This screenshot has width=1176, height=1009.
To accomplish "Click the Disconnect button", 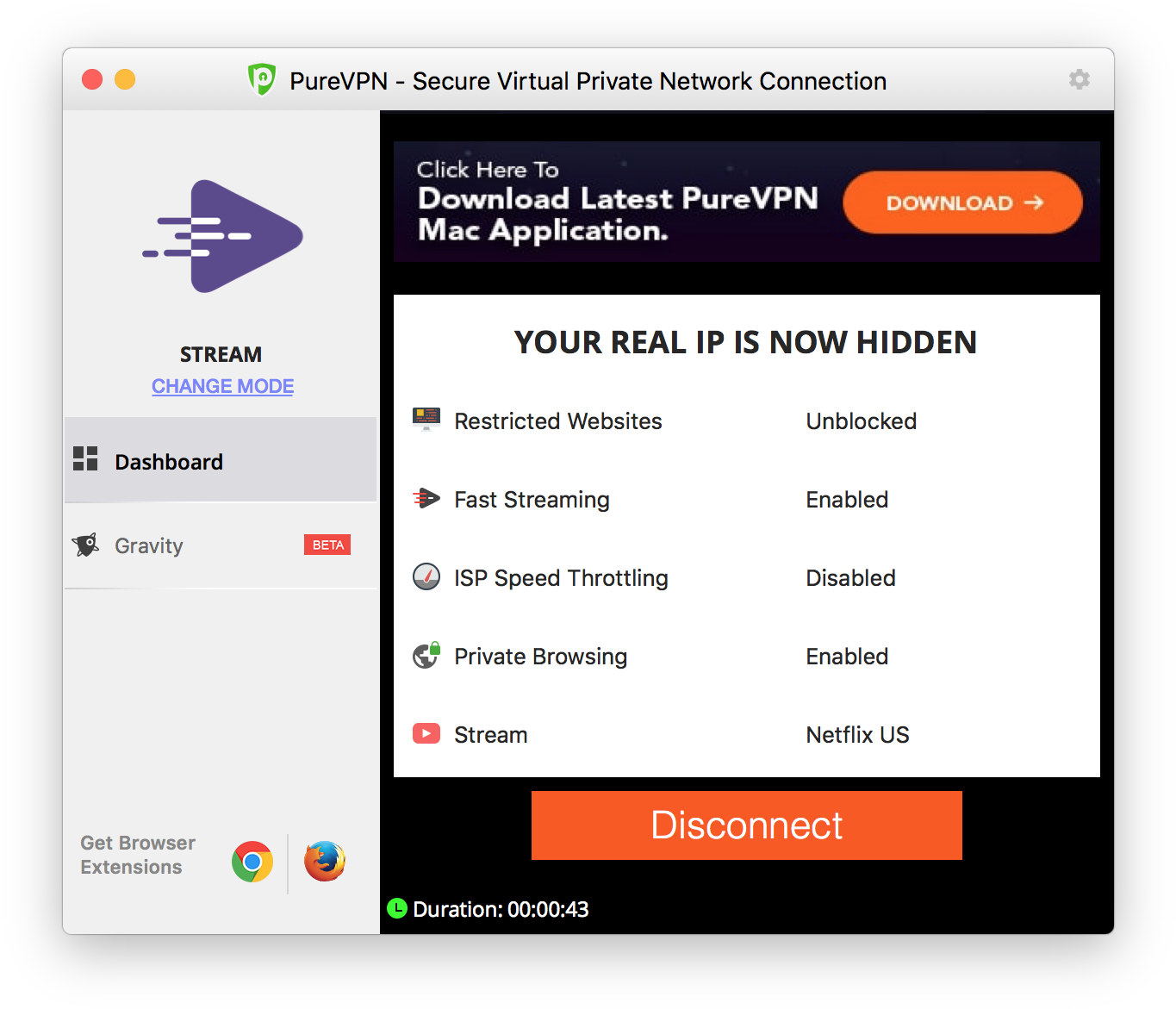I will pos(747,825).
